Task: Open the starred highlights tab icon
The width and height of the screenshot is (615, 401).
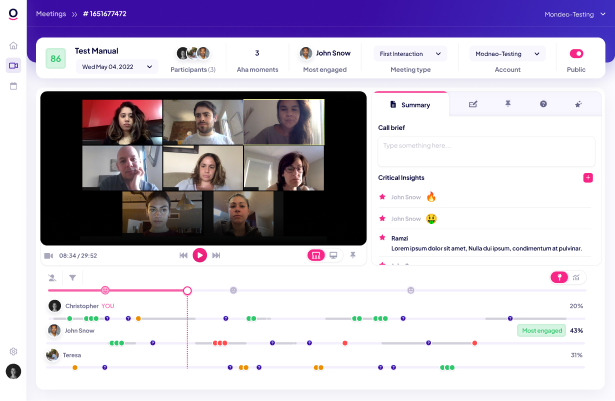Action: [x=578, y=104]
